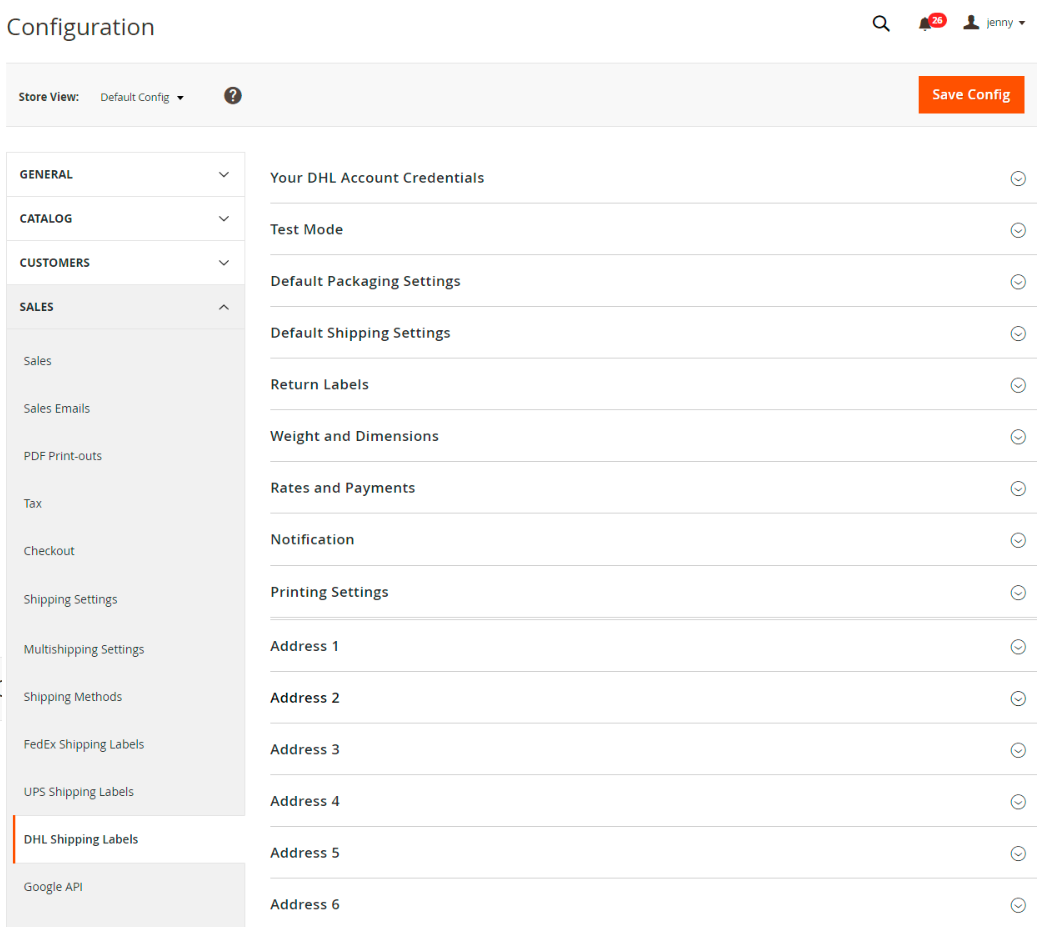Expand Printing Settings circle arrow icon

click(1018, 593)
